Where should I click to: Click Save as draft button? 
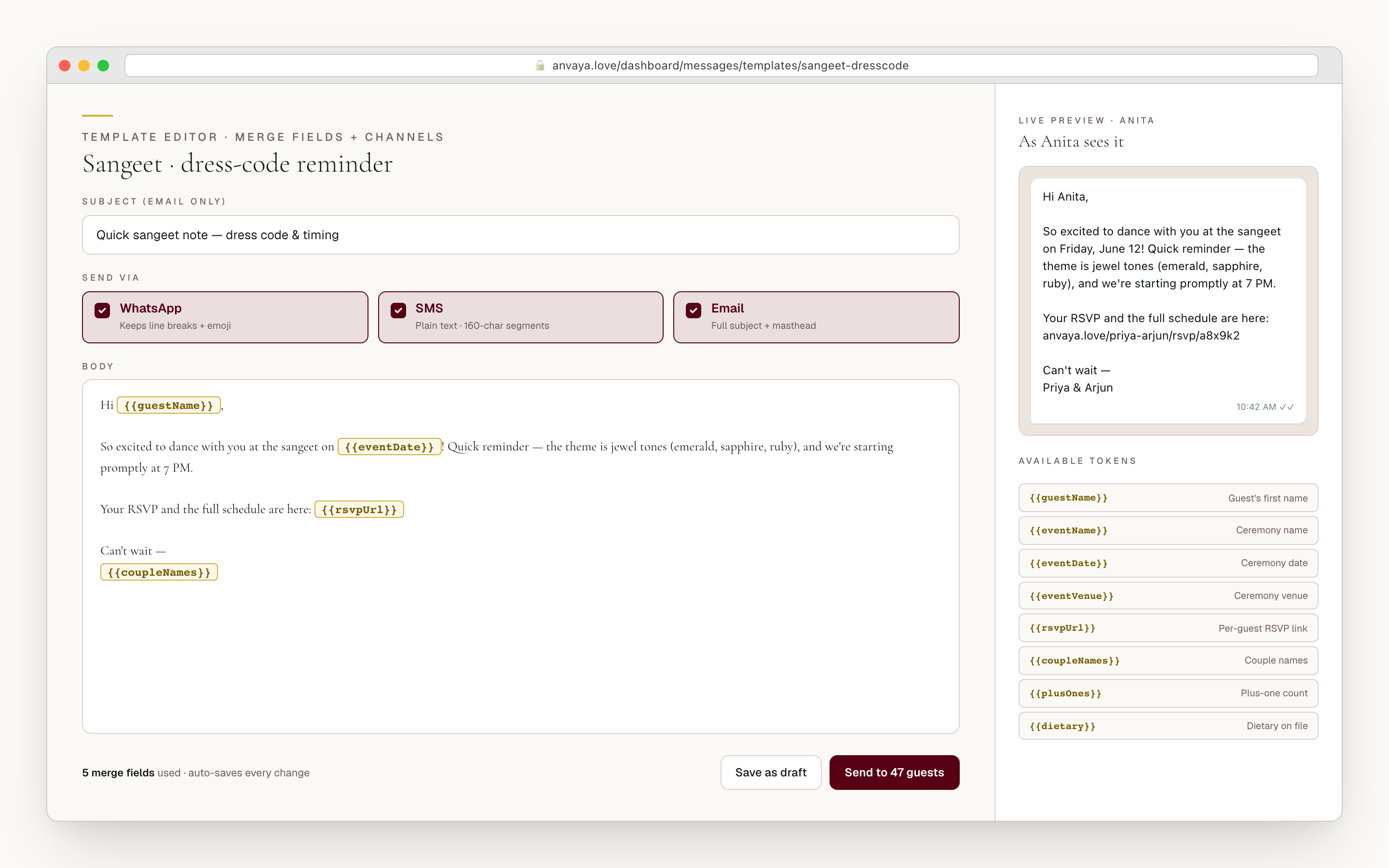[771, 773]
